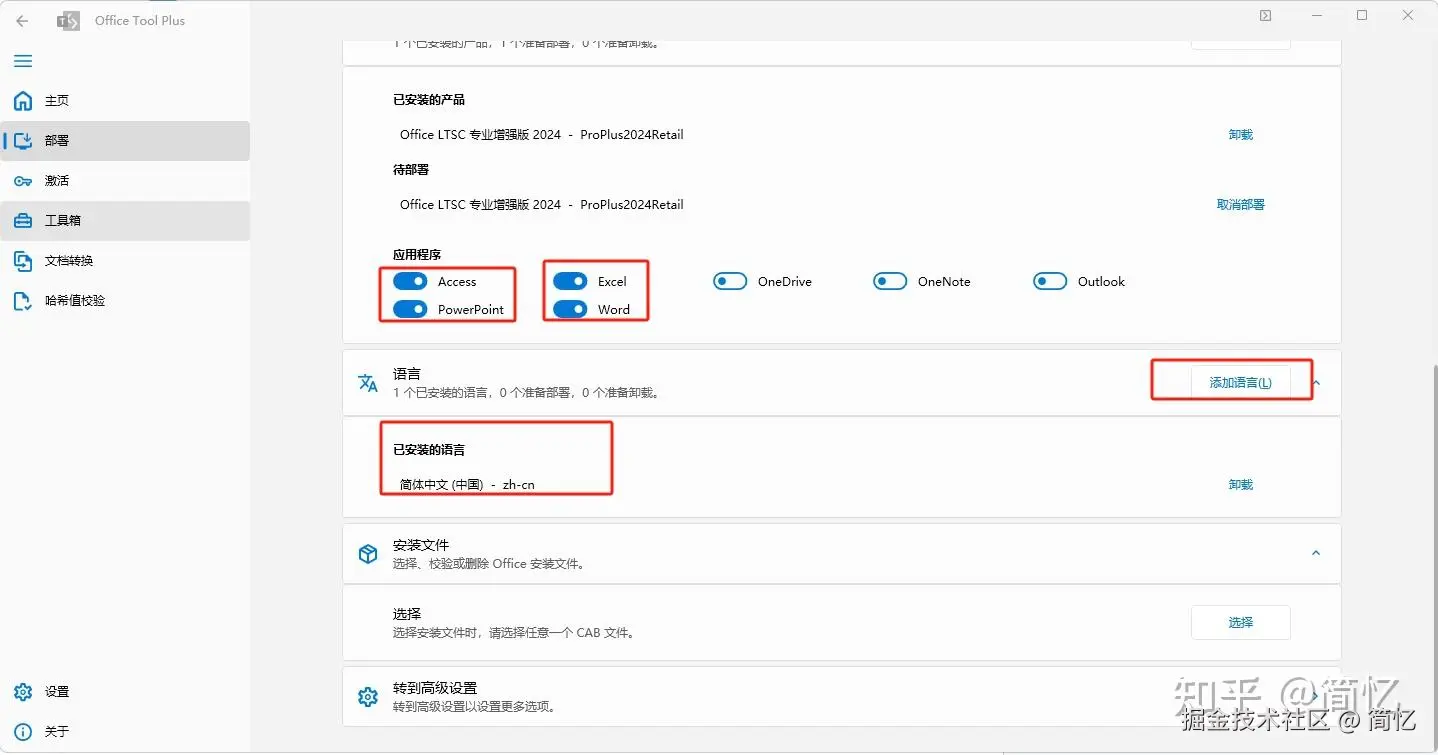Click the 选择 button for install files
Image resolution: width=1438 pixels, height=755 pixels.
(x=1240, y=622)
